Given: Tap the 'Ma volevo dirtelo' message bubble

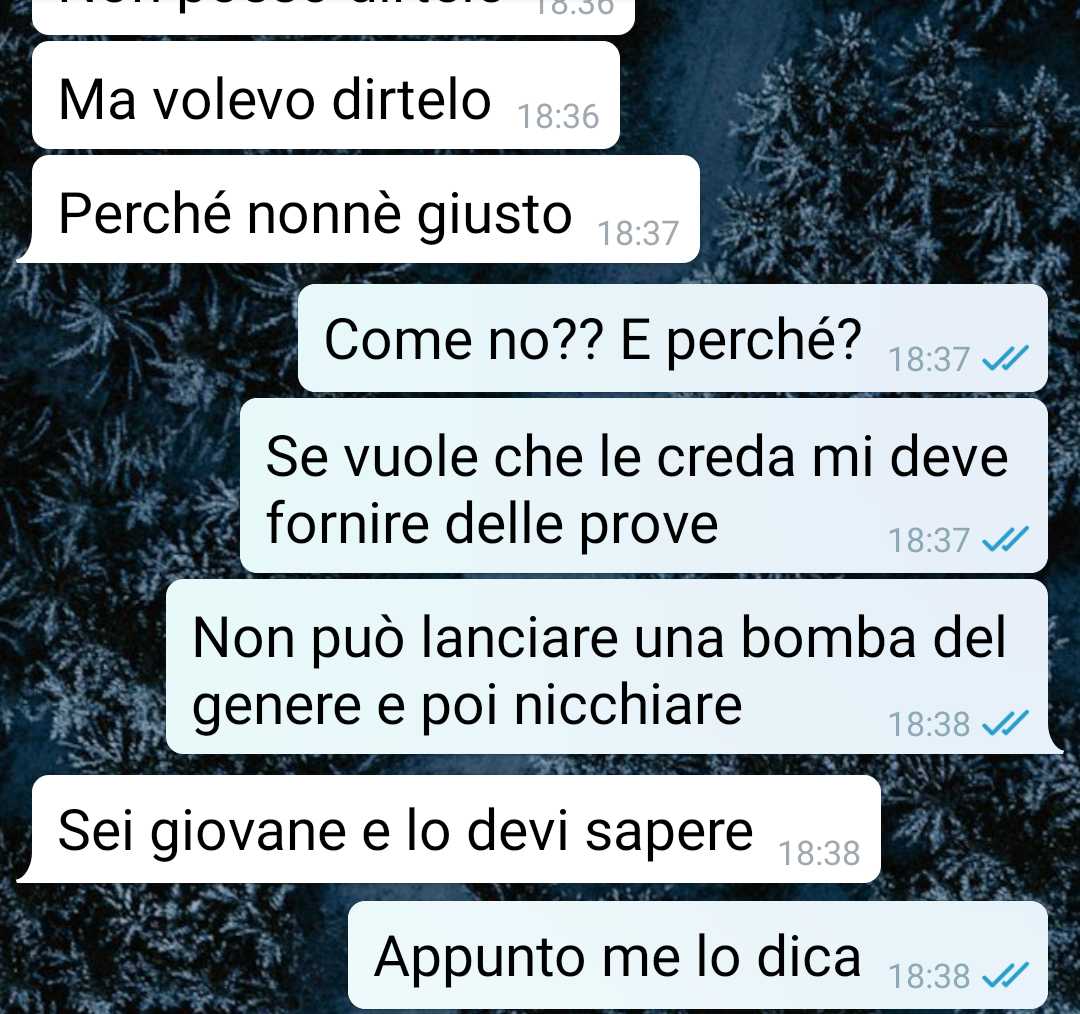Looking at the screenshot, I should [x=326, y=95].
